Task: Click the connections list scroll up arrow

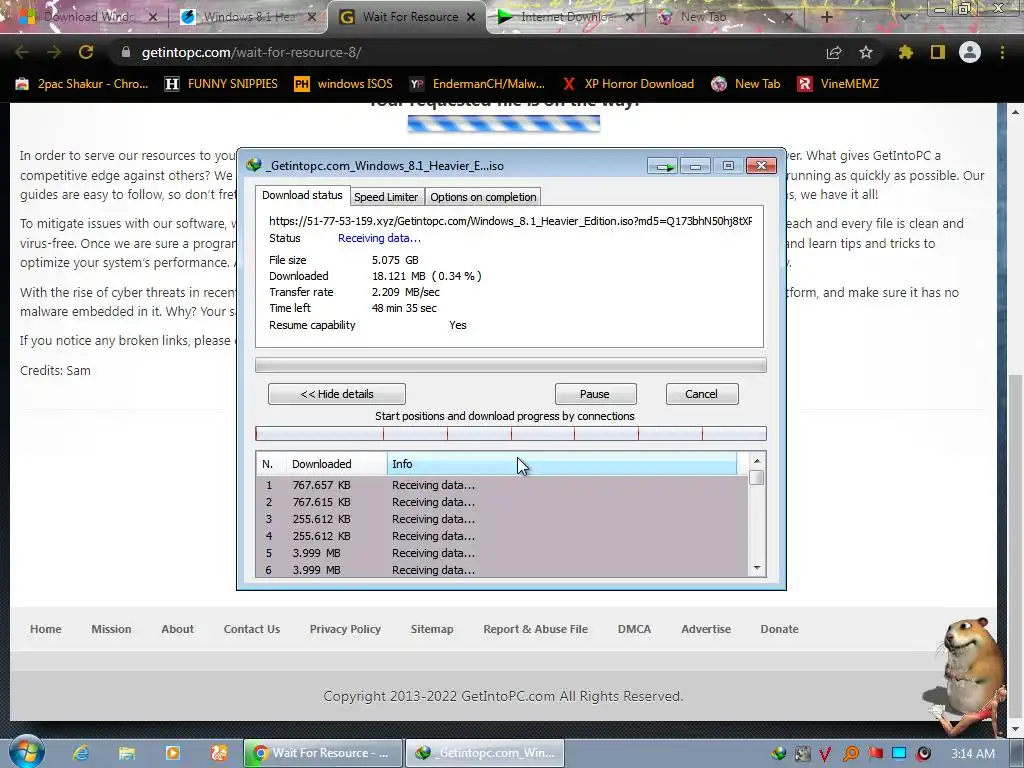Action: 757,460
